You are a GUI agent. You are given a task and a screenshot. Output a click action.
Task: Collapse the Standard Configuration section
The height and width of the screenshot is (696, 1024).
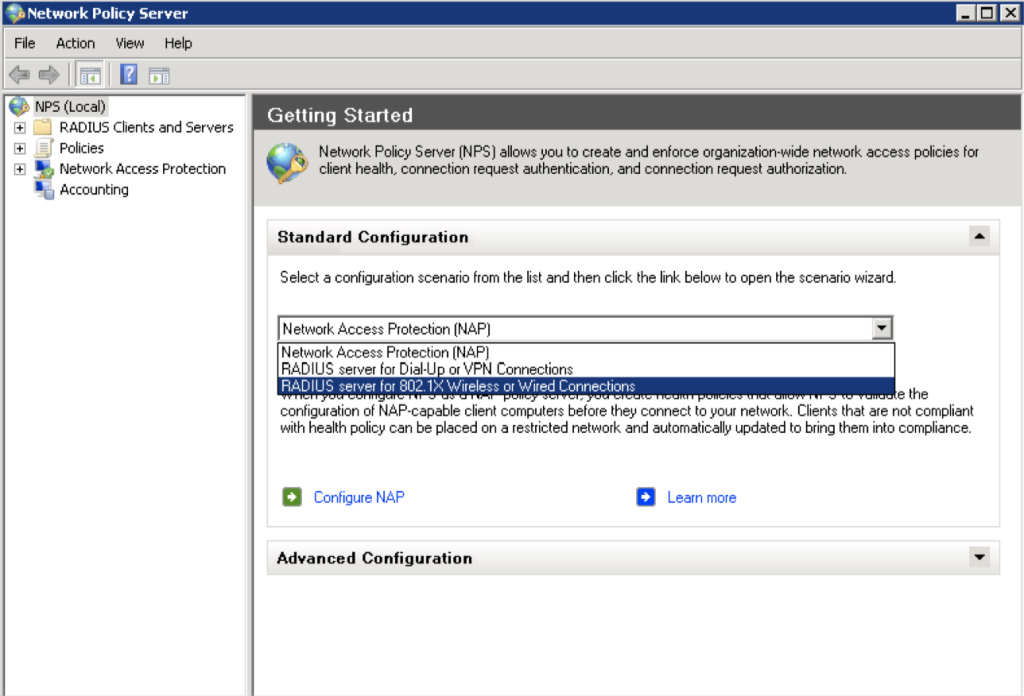[979, 236]
